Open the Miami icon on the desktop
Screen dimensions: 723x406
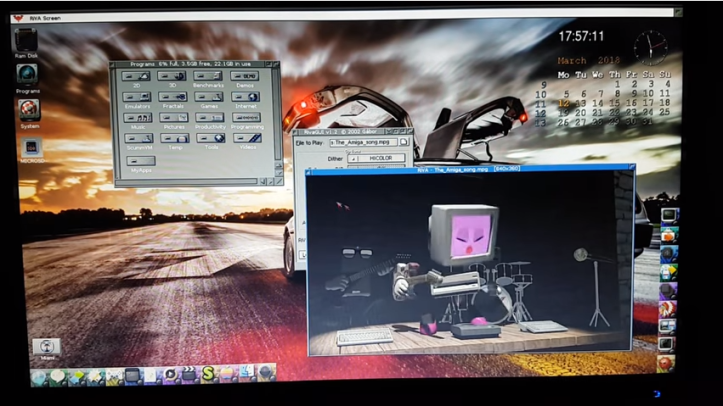(46, 347)
